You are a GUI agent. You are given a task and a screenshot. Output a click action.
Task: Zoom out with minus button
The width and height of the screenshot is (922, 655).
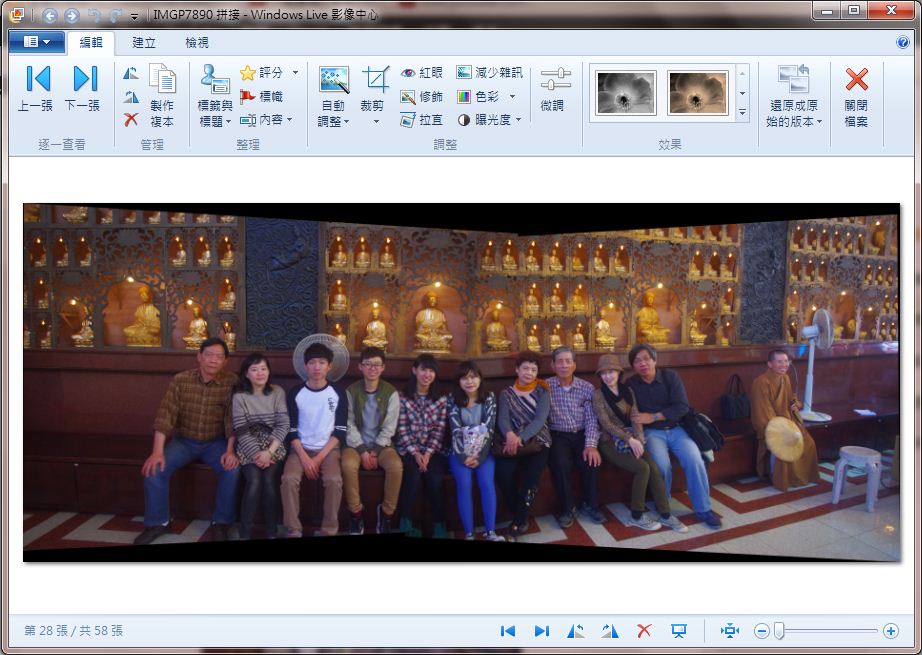(x=761, y=631)
